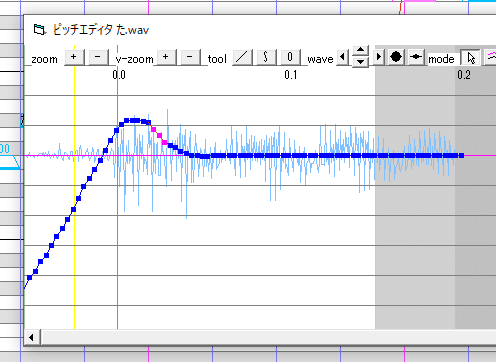Click the large dot wave button
The image size is (496, 362).
pyautogui.click(x=396, y=57)
